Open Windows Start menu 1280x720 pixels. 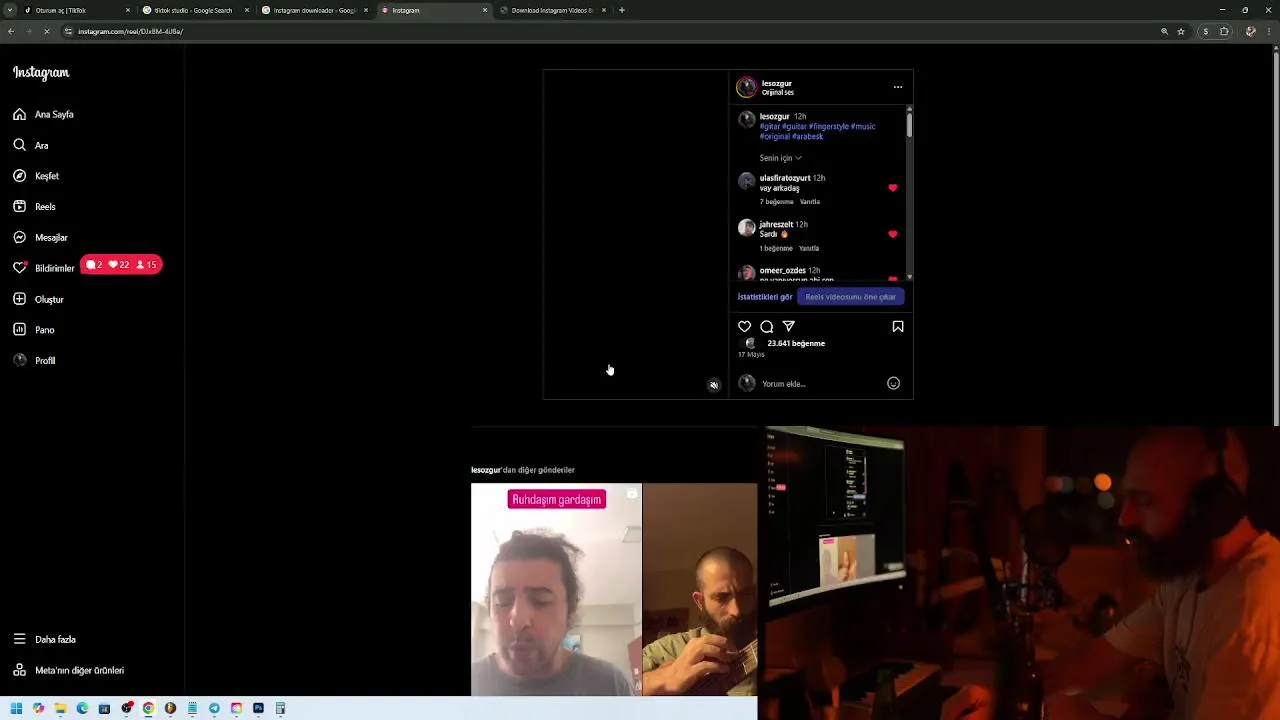(16, 708)
